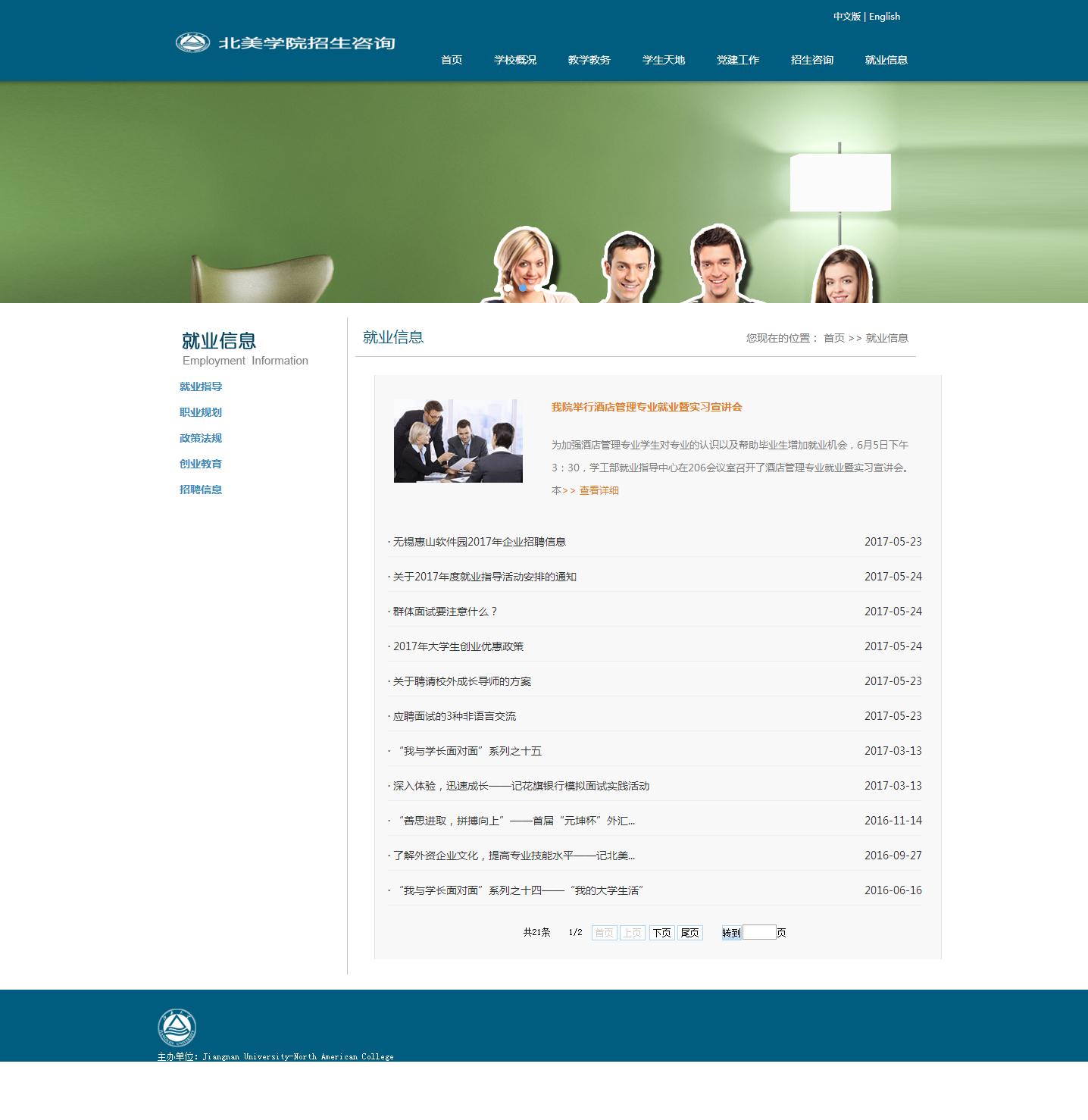The width and height of the screenshot is (1088, 1120).
Task: Click the North American College header logo
Action: 286,42
